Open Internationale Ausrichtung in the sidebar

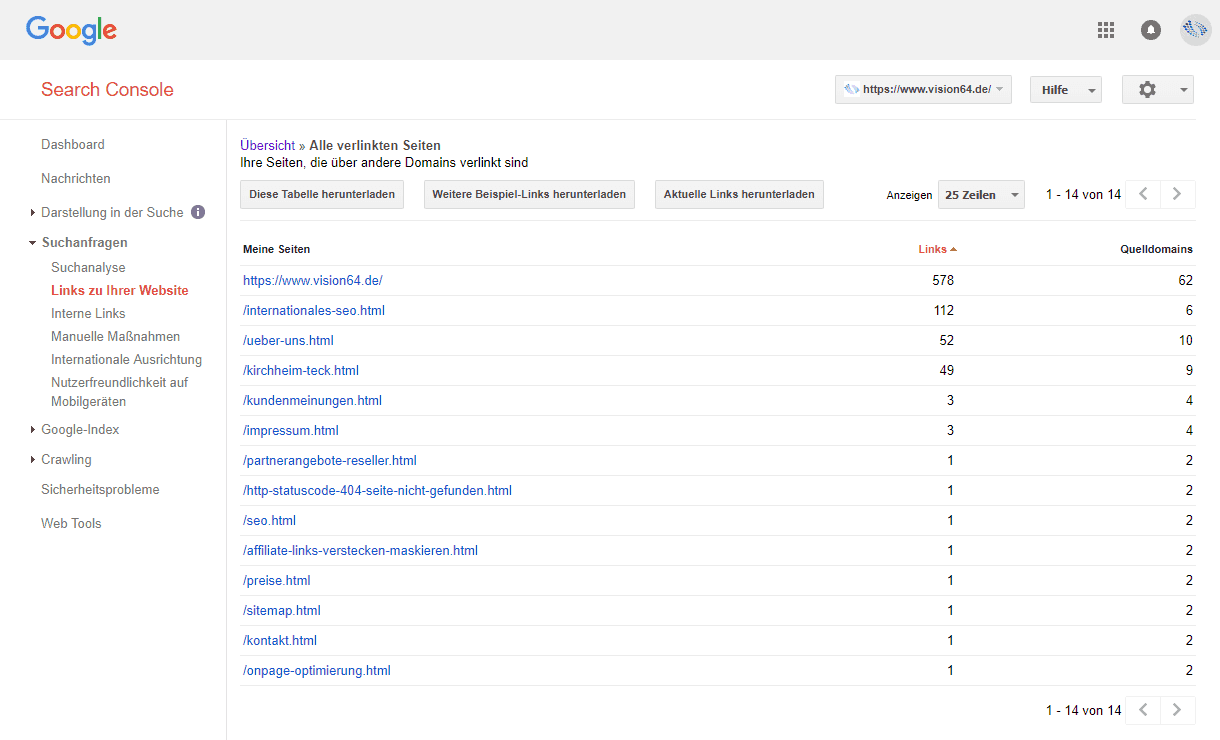(x=127, y=359)
